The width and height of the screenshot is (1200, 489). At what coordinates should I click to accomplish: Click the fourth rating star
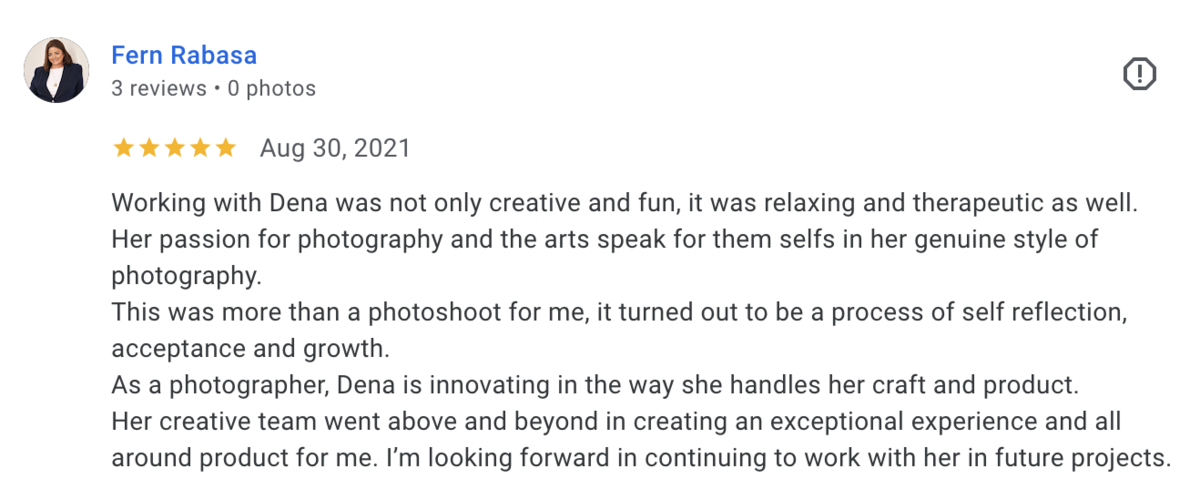[x=199, y=149]
